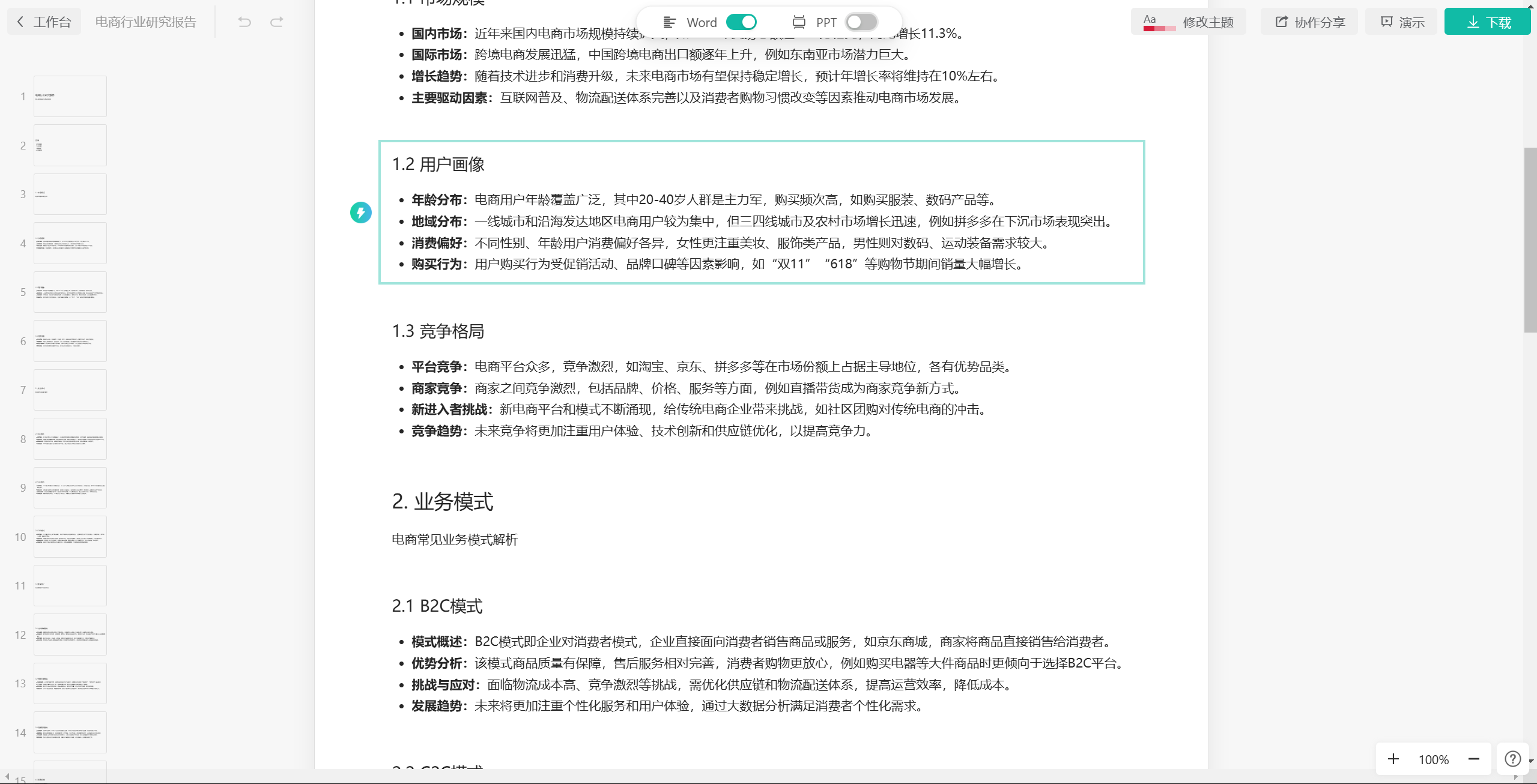Select slide thumbnail 14
This screenshot has height=784, width=1537.
click(70, 732)
